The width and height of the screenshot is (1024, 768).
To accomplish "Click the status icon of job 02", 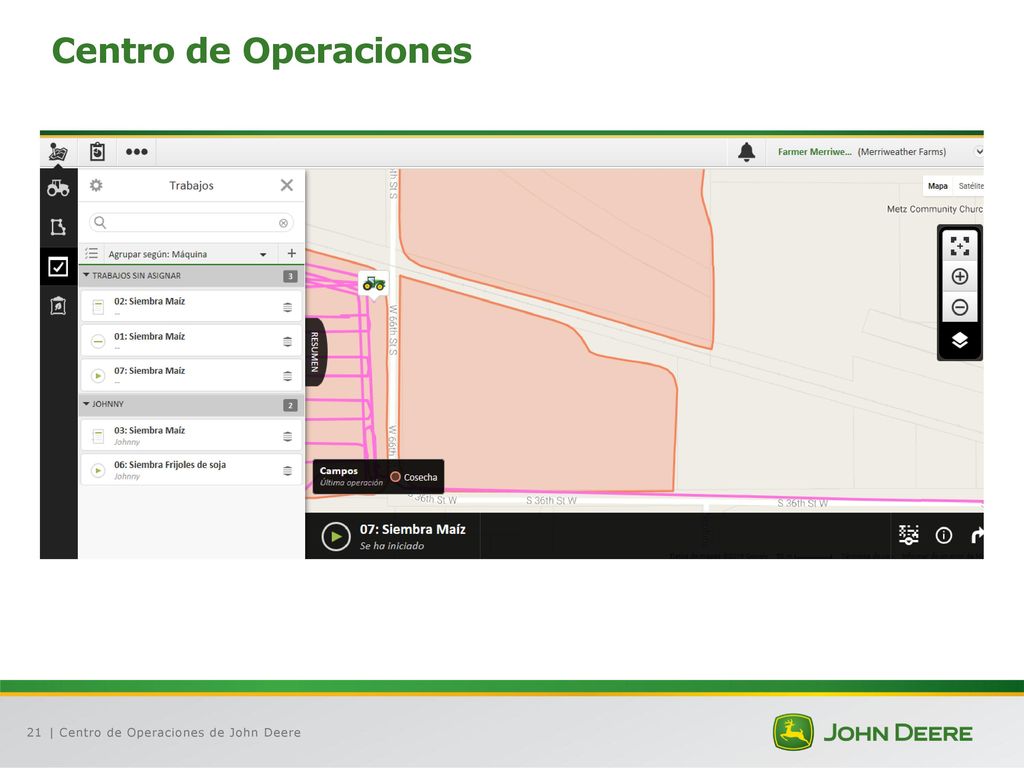I will pos(98,307).
